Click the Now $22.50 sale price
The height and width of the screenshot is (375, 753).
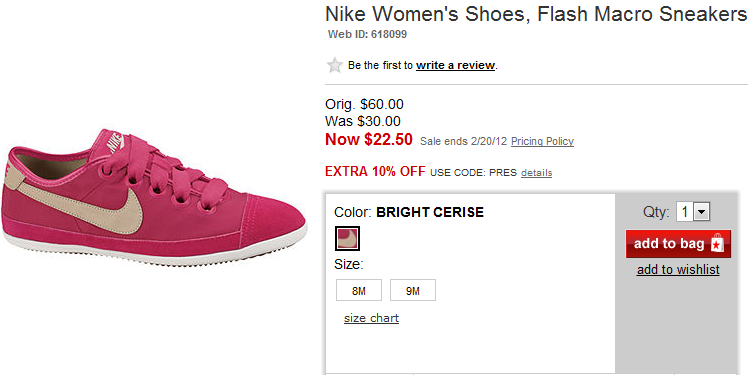click(x=369, y=139)
